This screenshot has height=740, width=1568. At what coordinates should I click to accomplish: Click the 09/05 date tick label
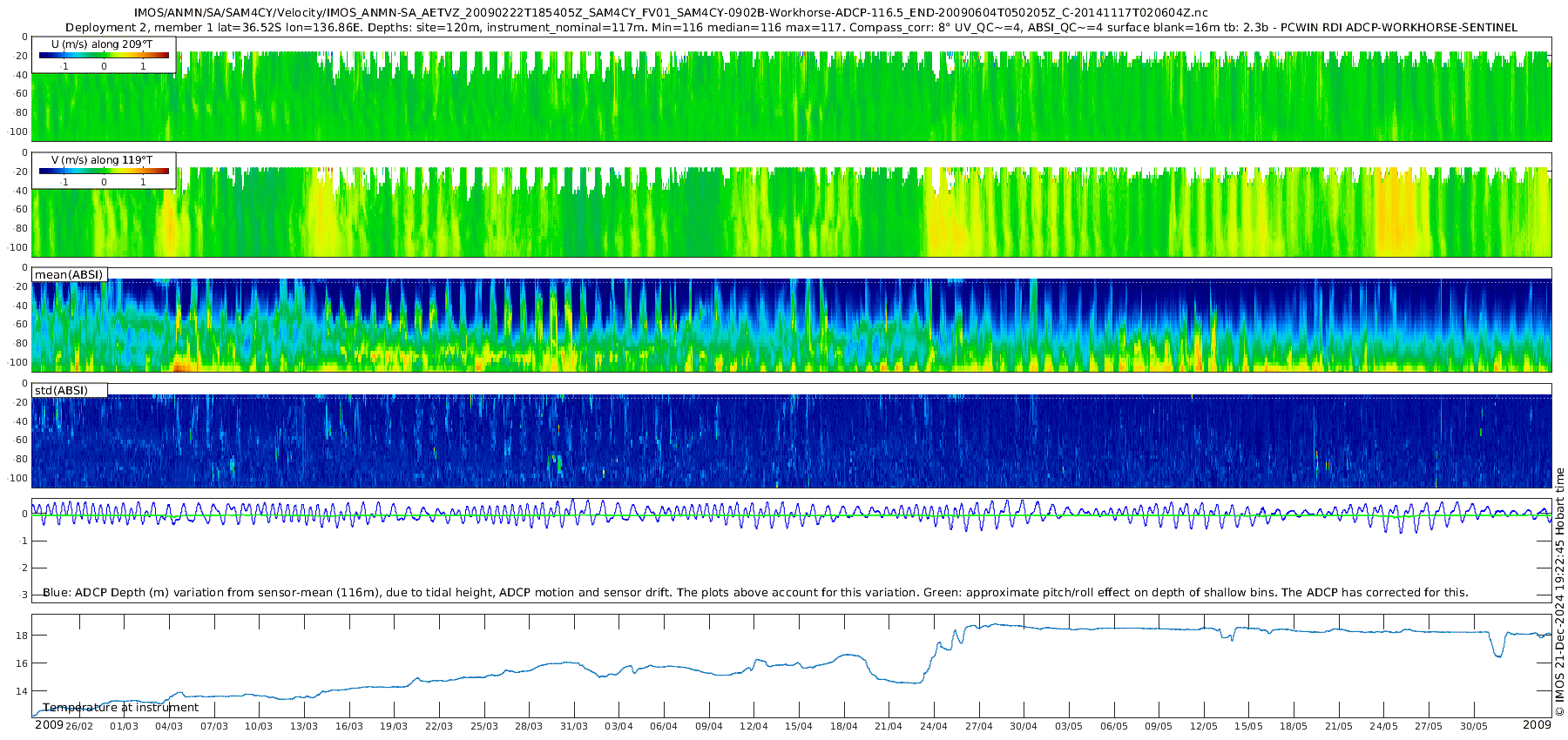pyautogui.click(x=1159, y=726)
